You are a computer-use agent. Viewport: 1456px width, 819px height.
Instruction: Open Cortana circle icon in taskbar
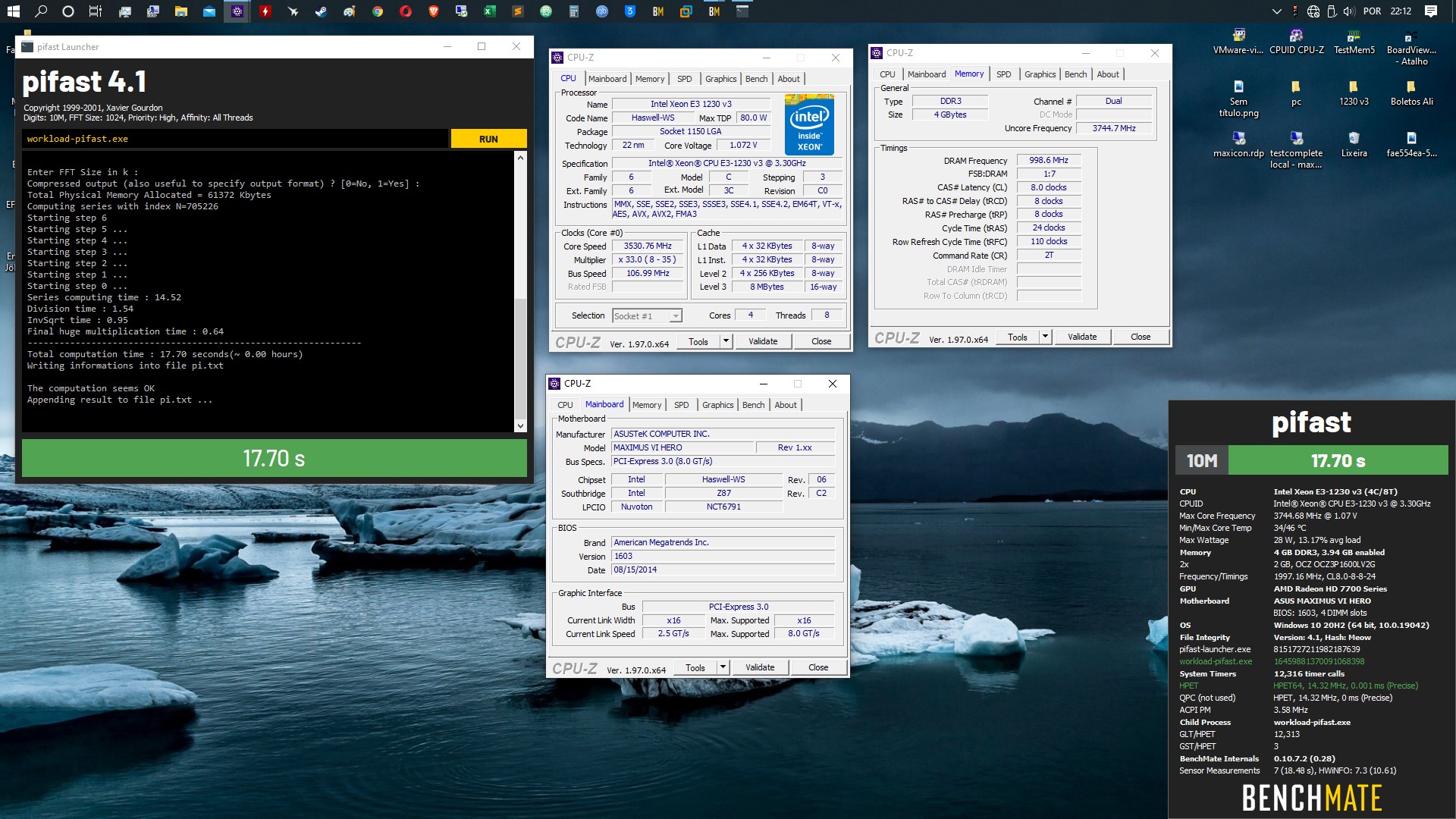tap(68, 11)
